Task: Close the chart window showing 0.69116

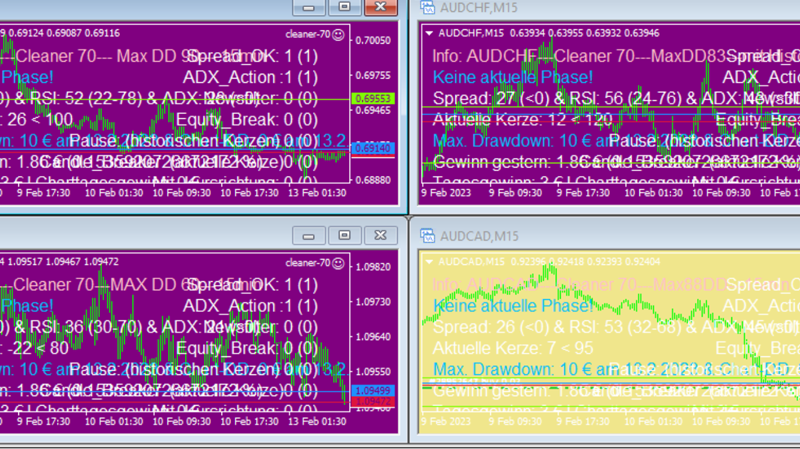Action: [381, 7]
